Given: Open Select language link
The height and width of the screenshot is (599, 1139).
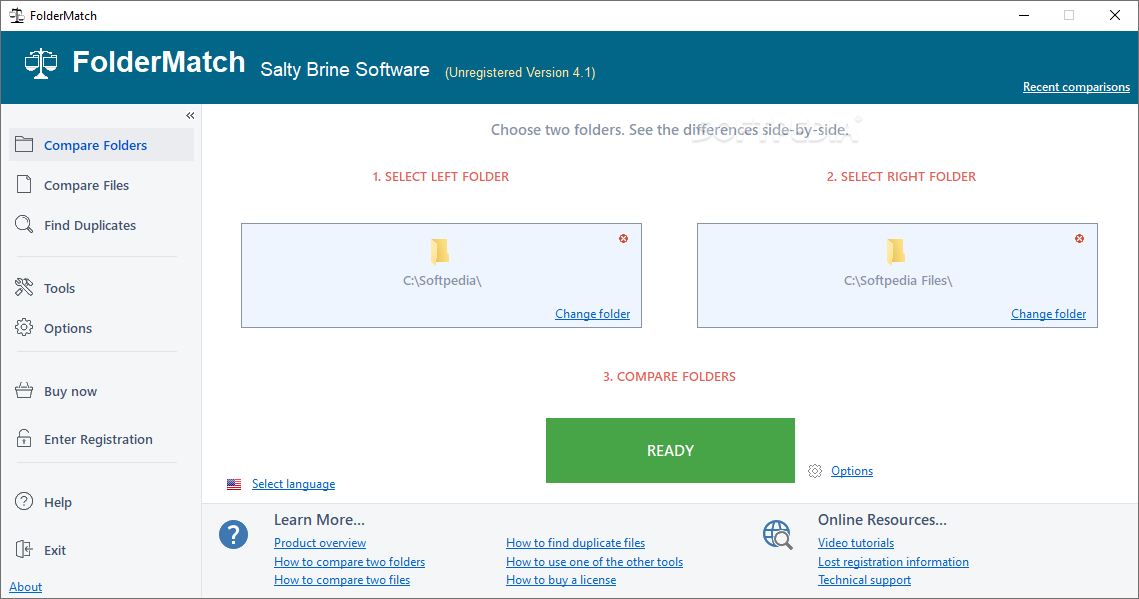Looking at the screenshot, I should tap(293, 484).
